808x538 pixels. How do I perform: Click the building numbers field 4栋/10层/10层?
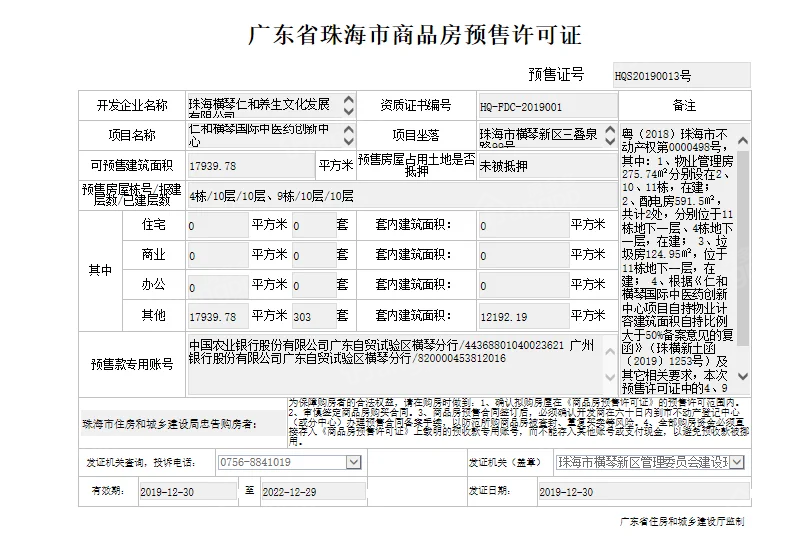click(x=402, y=196)
